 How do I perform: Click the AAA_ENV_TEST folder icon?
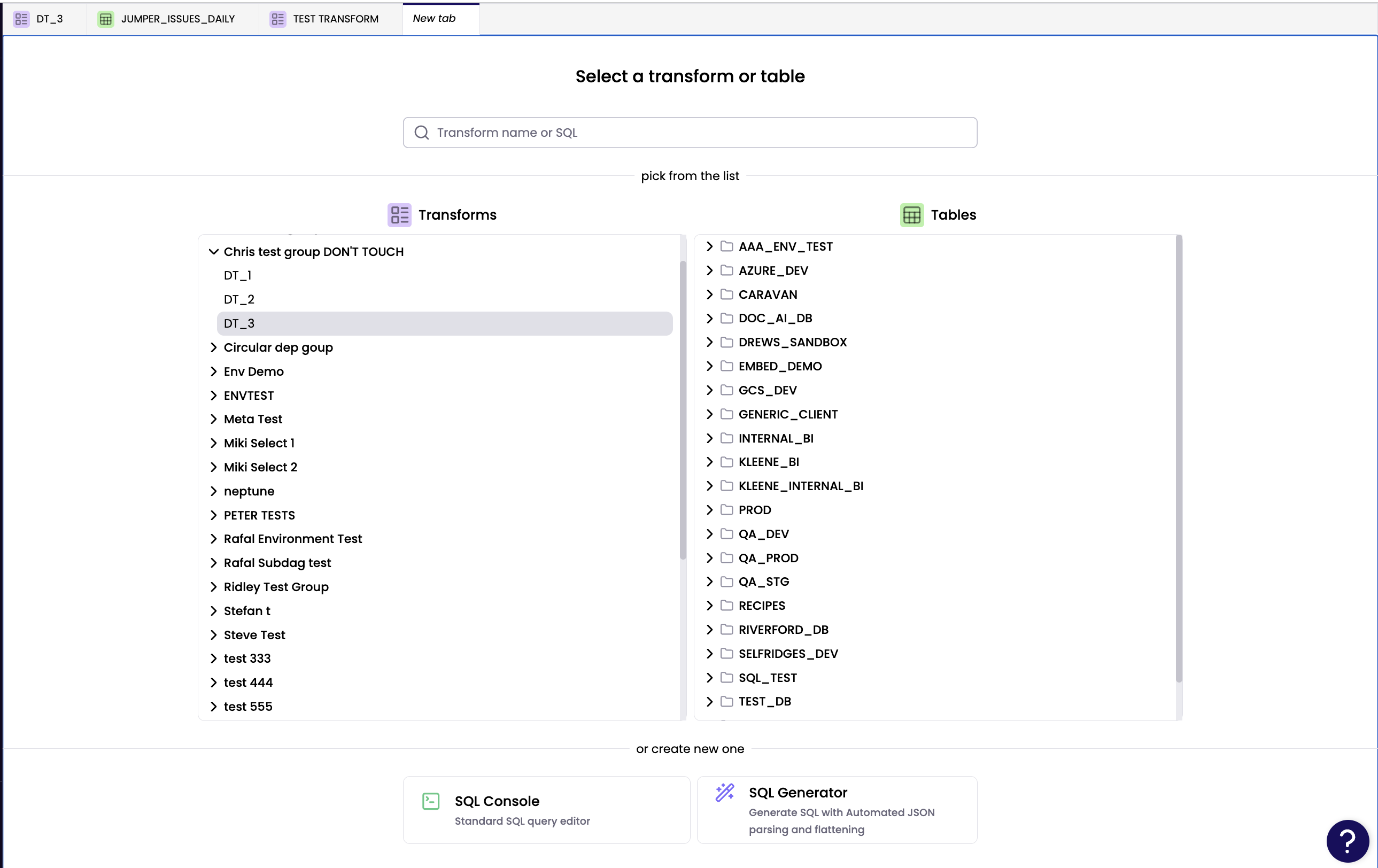(x=726, y=246)
